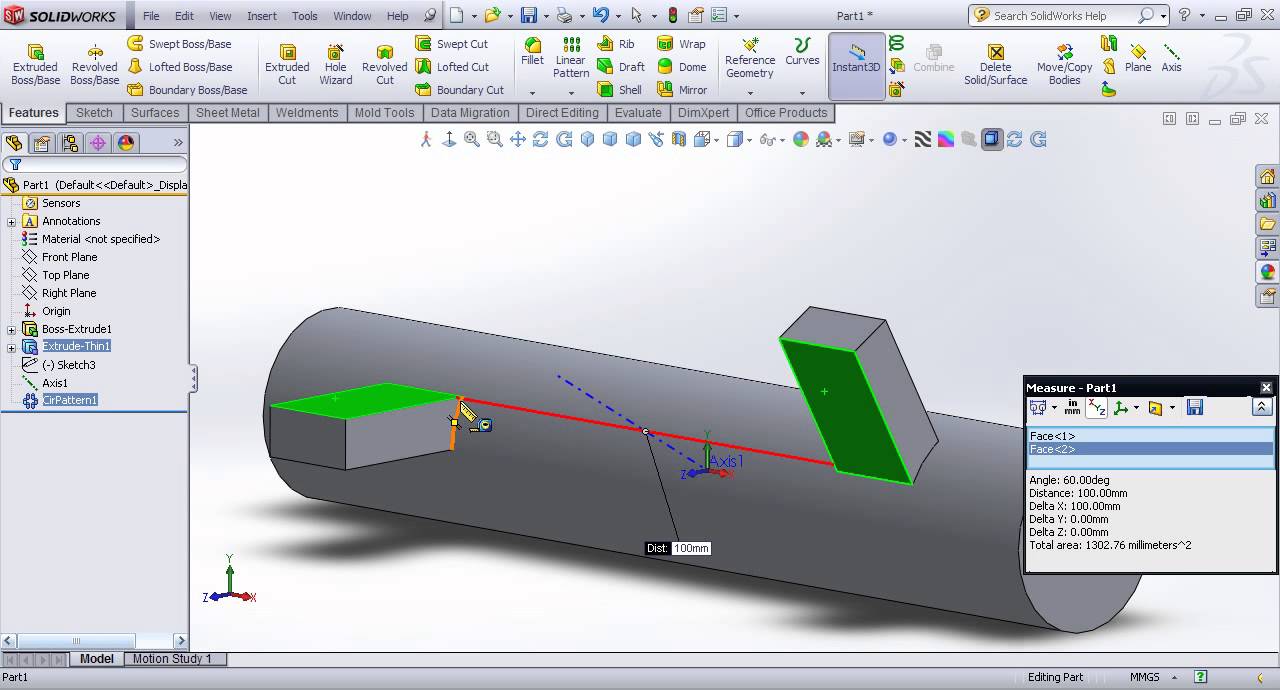
Task: Switch to the Evaluate tab
Action: click(638, 113)
